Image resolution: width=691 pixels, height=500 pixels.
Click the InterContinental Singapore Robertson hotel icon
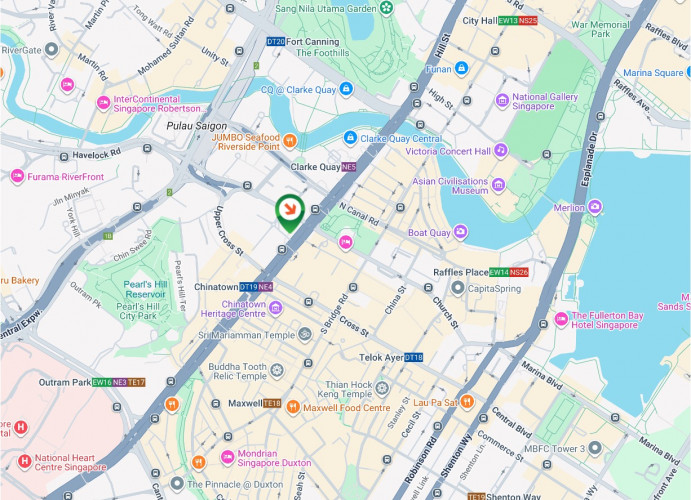pos(103,104)
